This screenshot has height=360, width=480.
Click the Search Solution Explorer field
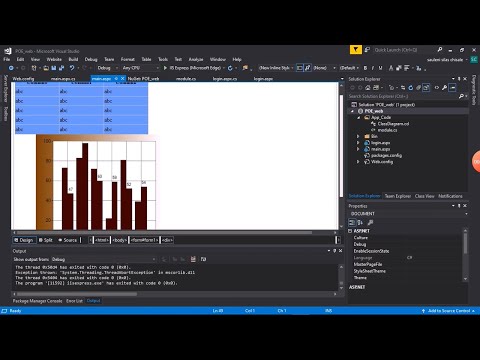click(x=403, y=96)
